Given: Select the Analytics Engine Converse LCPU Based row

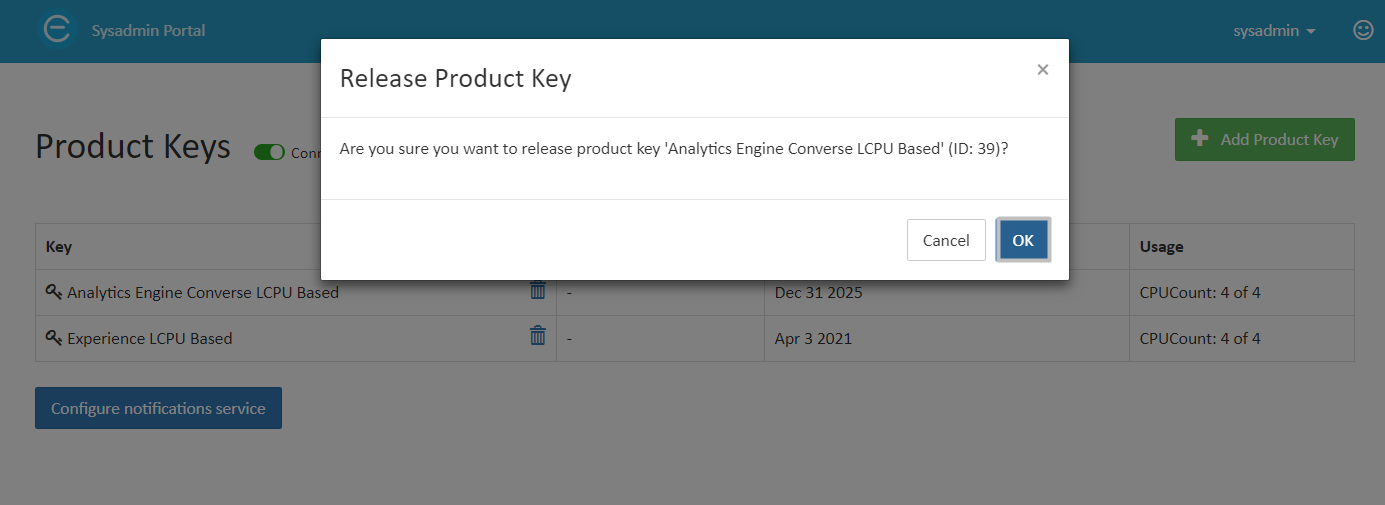Looking at the screenshot, I should coord(695,293).
